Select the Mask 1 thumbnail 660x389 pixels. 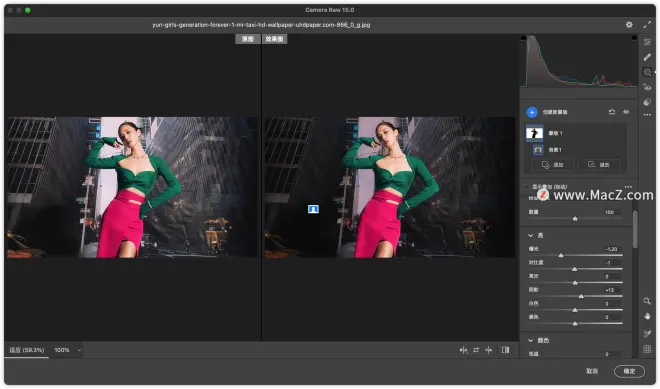pyautogui.click(x=535, y=133)
